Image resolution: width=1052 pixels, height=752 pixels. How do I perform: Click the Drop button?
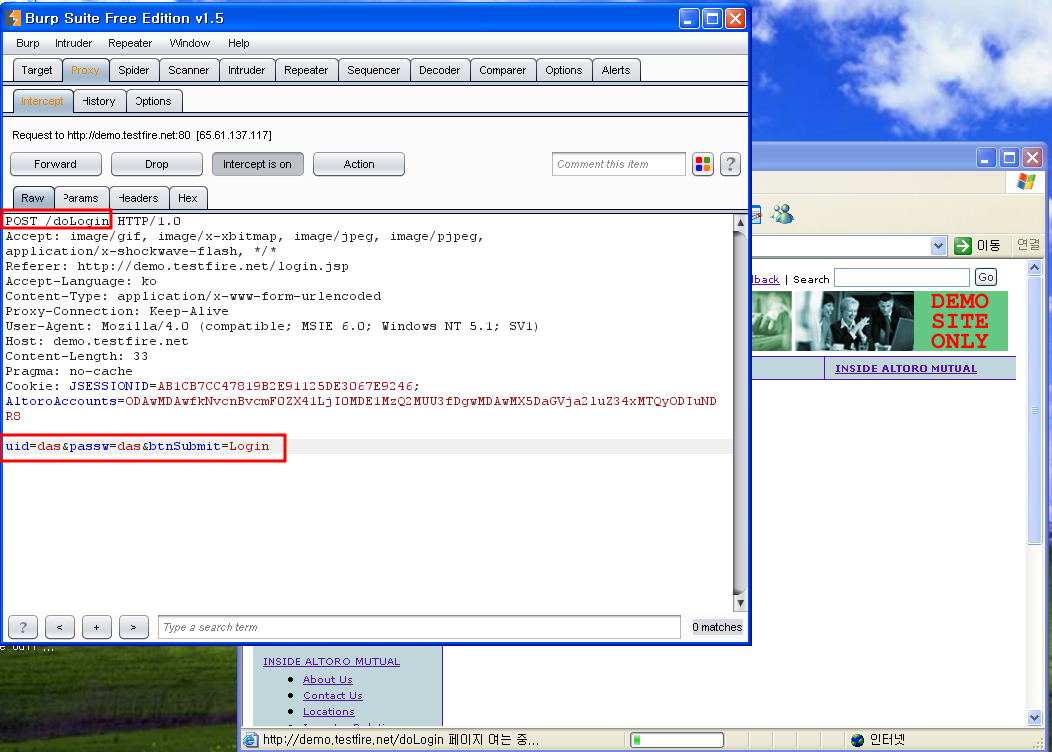click(x=157, y=164)
